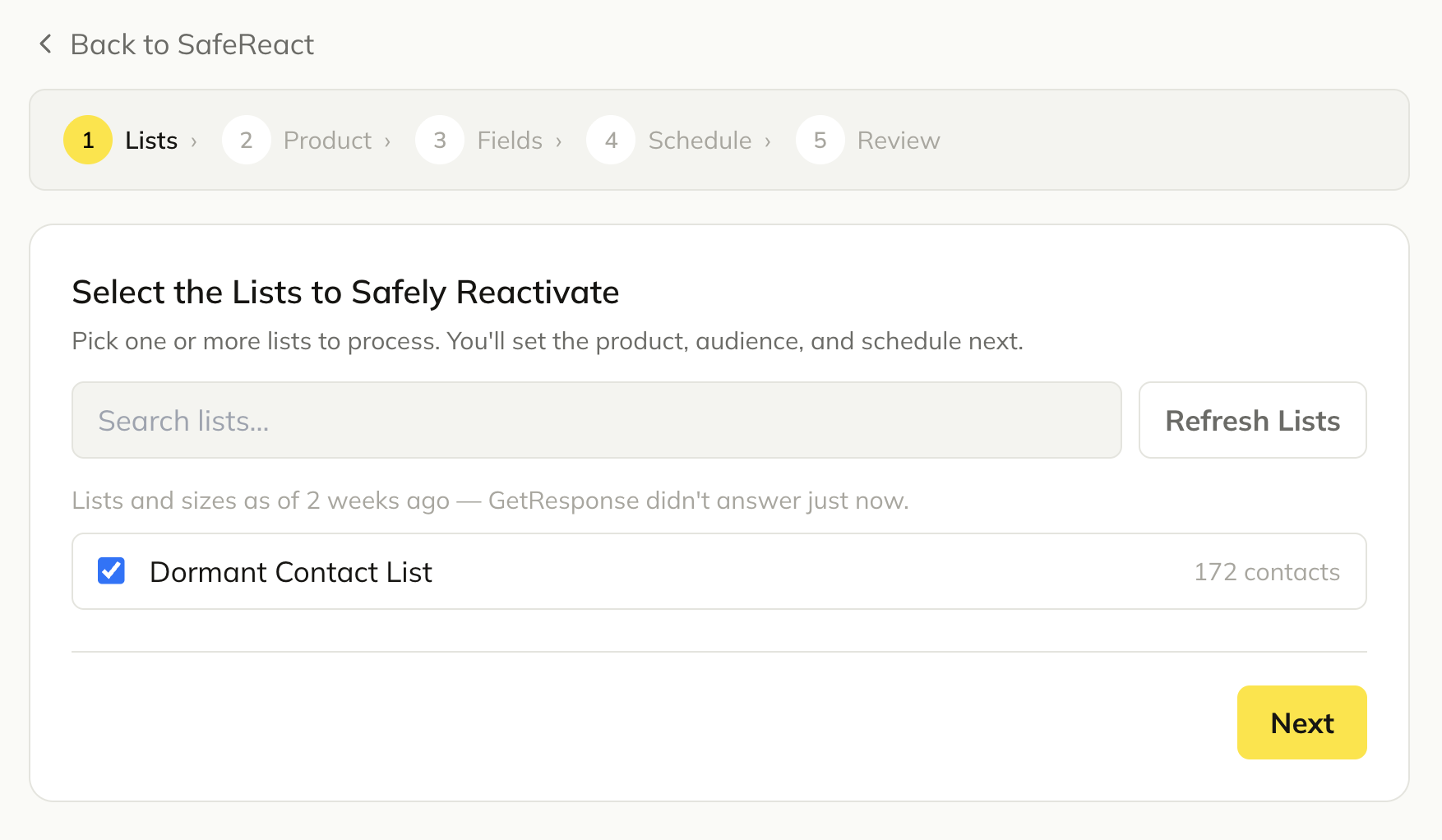
Task: Jump to the Fields step label
Action: point(510,141)
